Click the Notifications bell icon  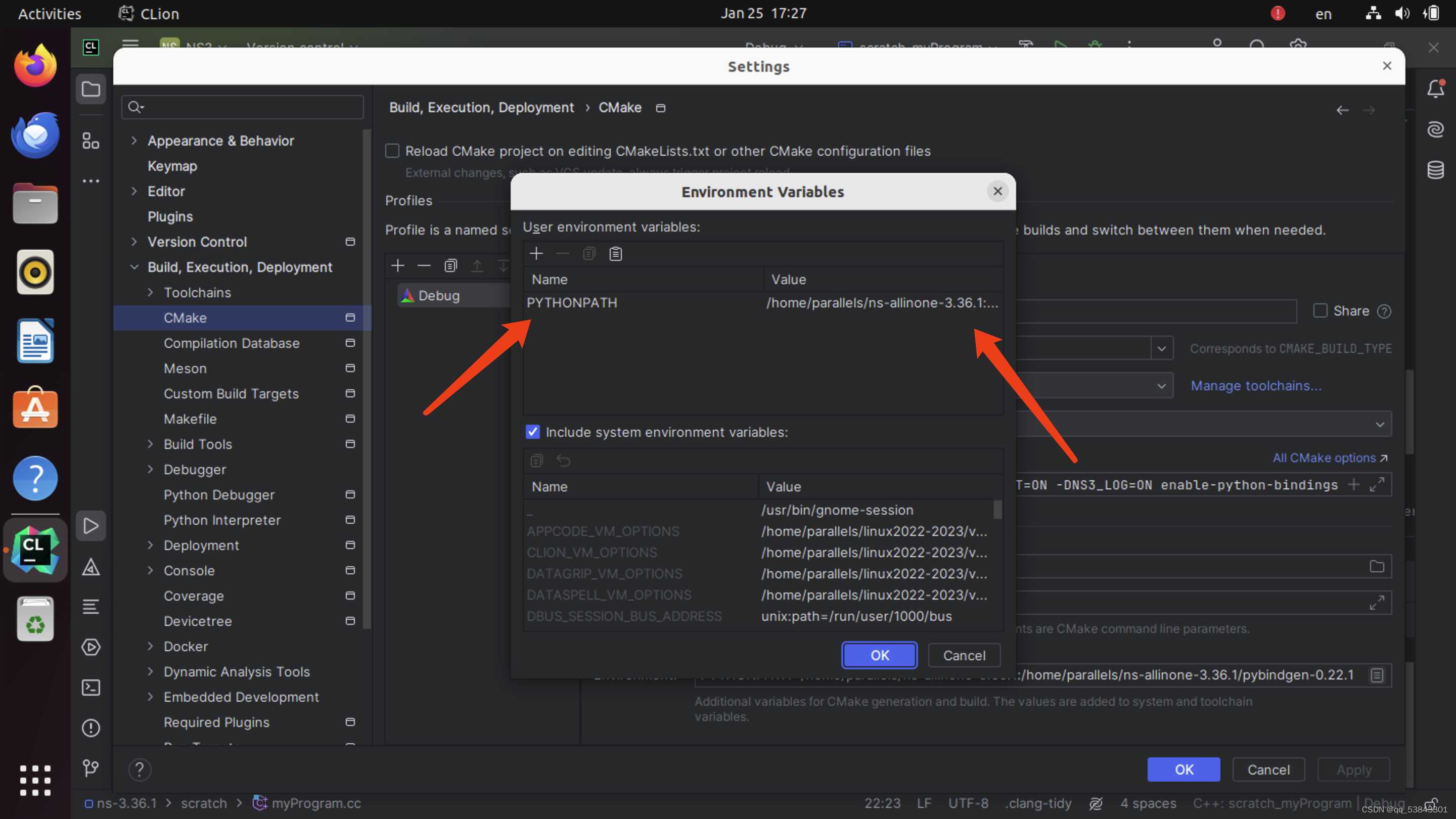1435,89
